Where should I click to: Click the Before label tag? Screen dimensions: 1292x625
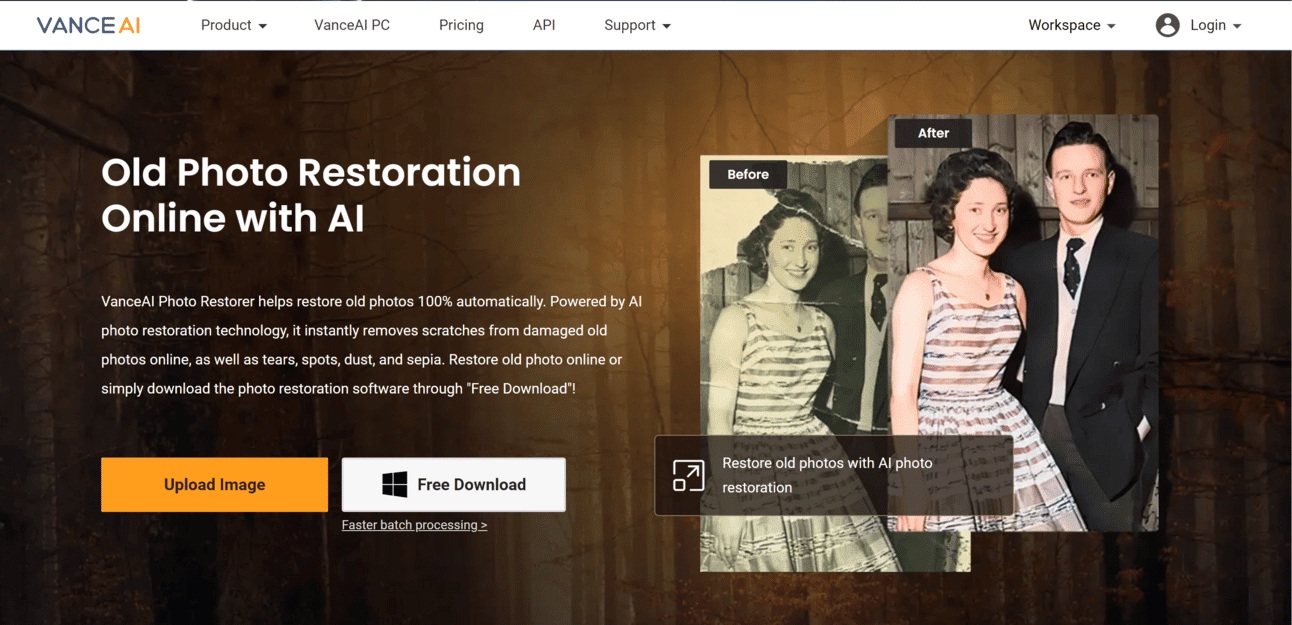click(748, 174)
